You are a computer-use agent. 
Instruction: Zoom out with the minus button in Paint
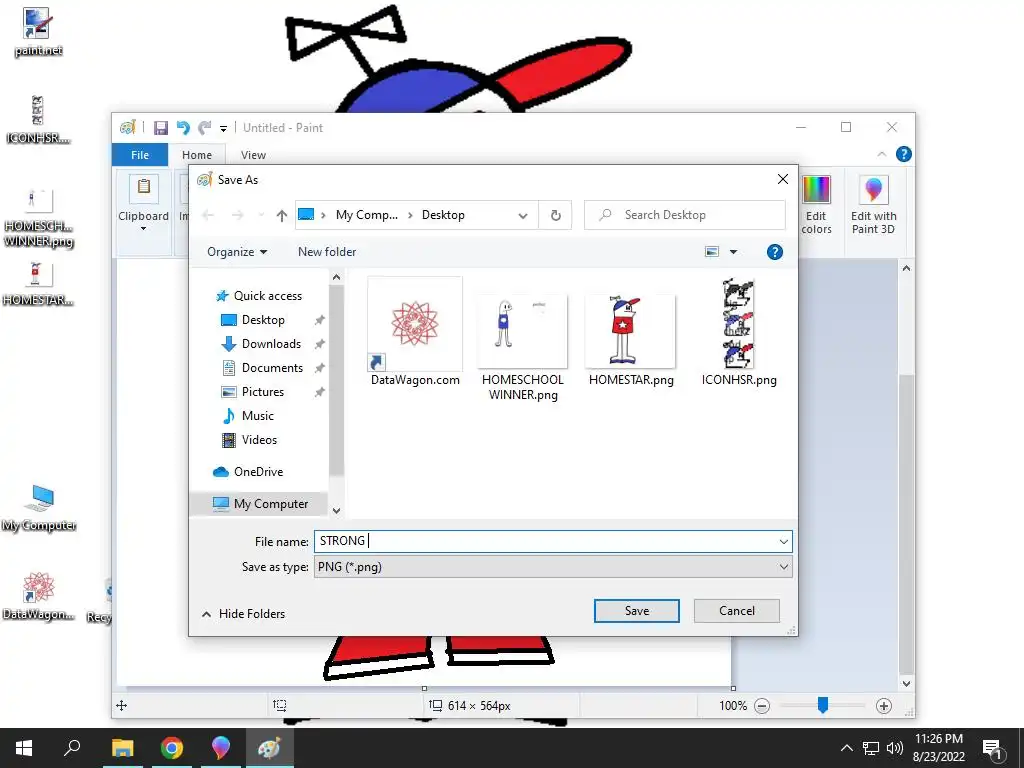click(761, 706)
